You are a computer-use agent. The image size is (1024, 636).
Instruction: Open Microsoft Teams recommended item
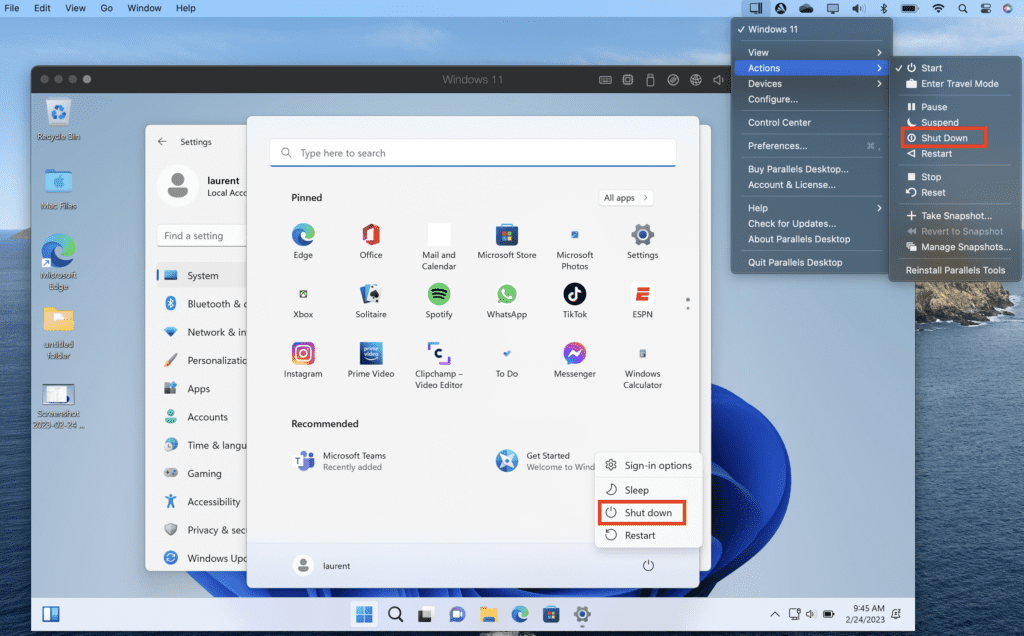point(340,461)
